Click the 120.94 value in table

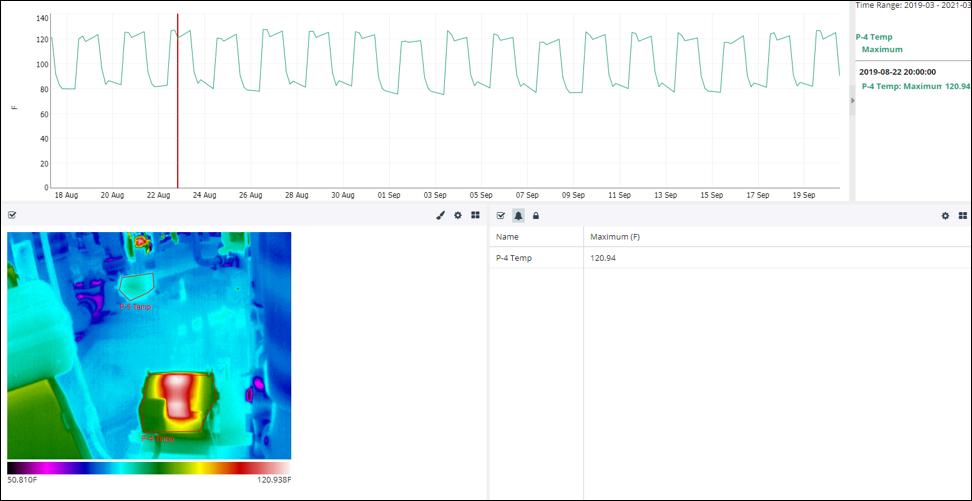603,258
